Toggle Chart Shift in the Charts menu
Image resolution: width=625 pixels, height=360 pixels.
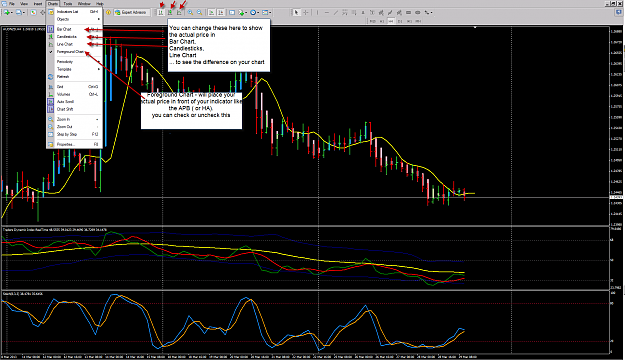coord(74,109)
